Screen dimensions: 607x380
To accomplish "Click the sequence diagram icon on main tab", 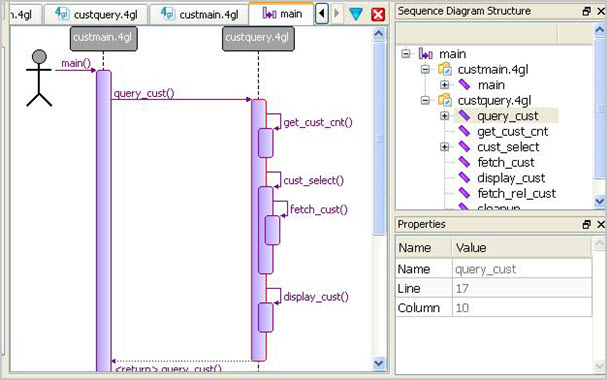I will click(269, 14).
